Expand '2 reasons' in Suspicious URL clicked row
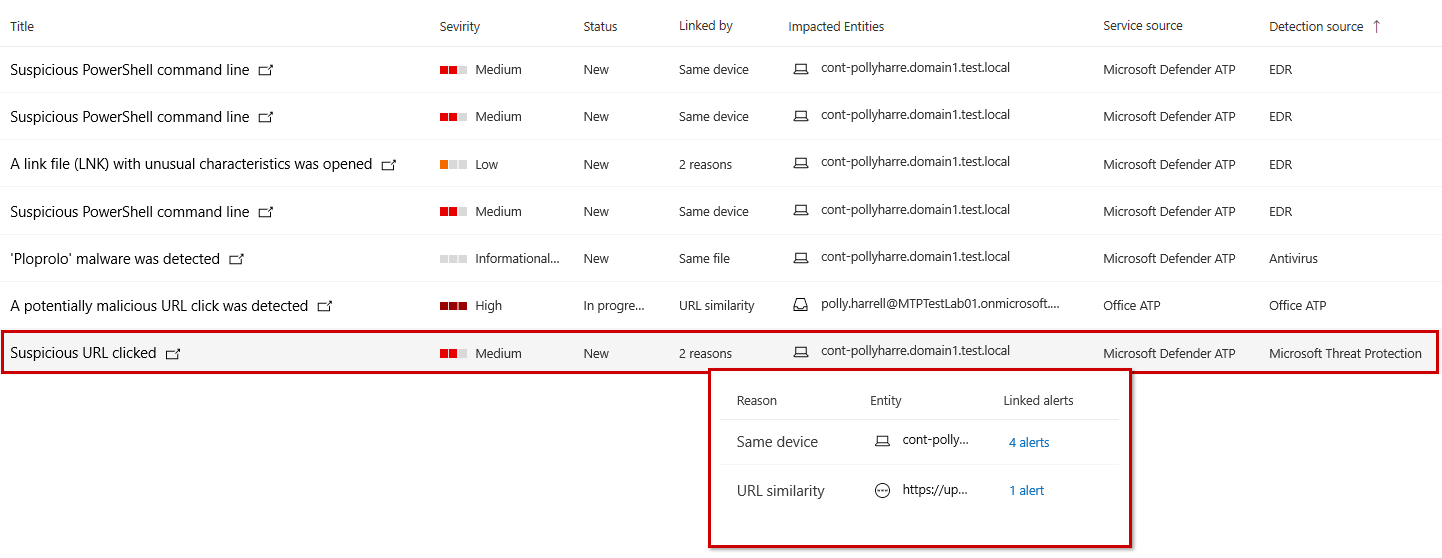1442x558 pixels. [705, 353]
